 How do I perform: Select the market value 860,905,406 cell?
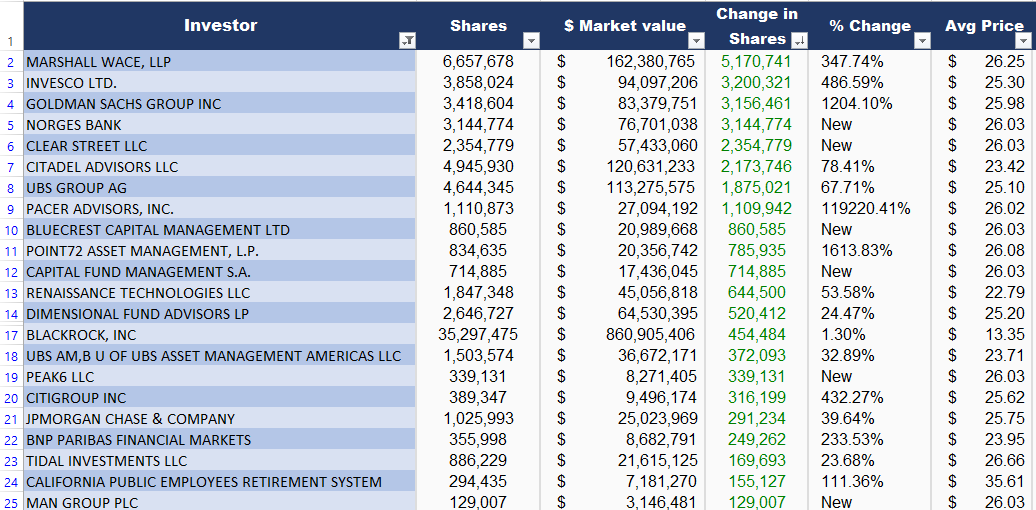pyautogui.click(x=623, y=335)
